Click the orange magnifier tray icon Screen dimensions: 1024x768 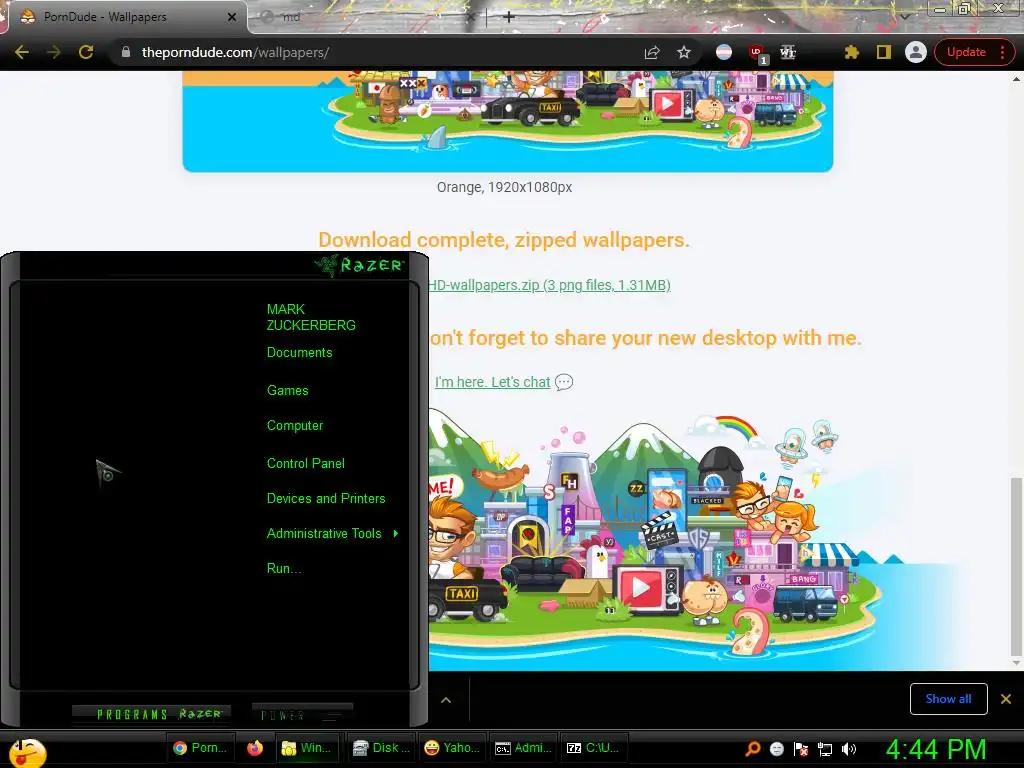click(x=752, y=749)
